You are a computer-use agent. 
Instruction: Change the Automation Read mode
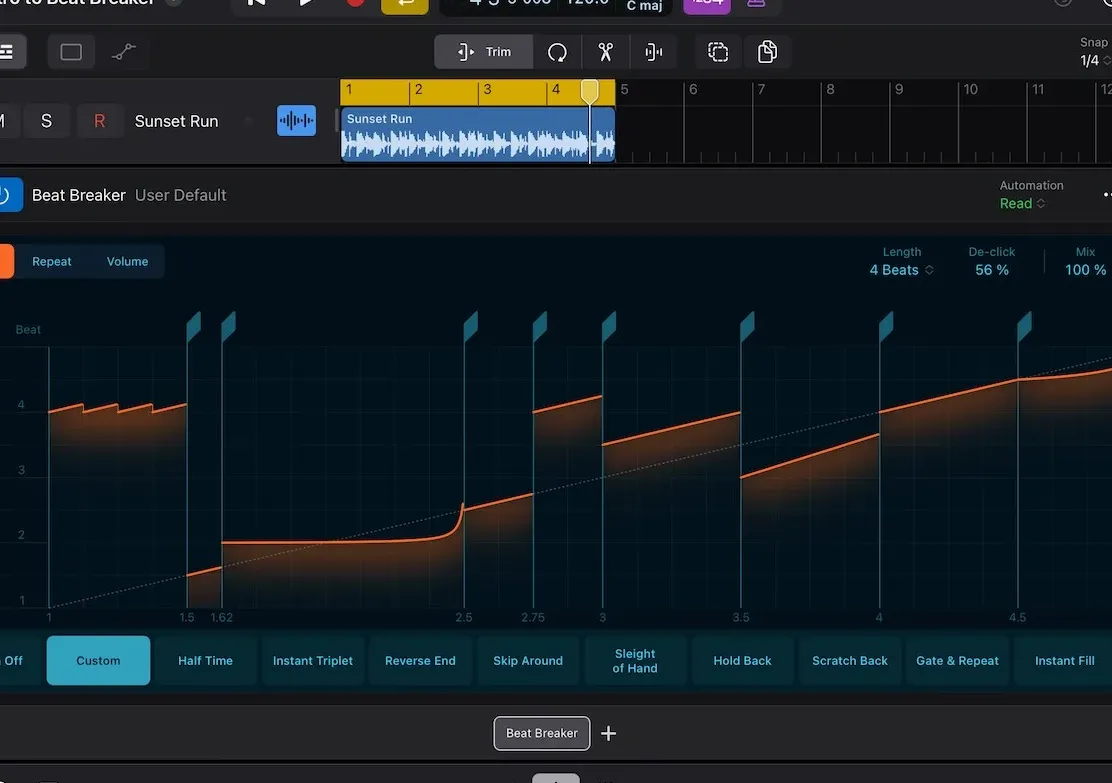[x=1022, y=203]
